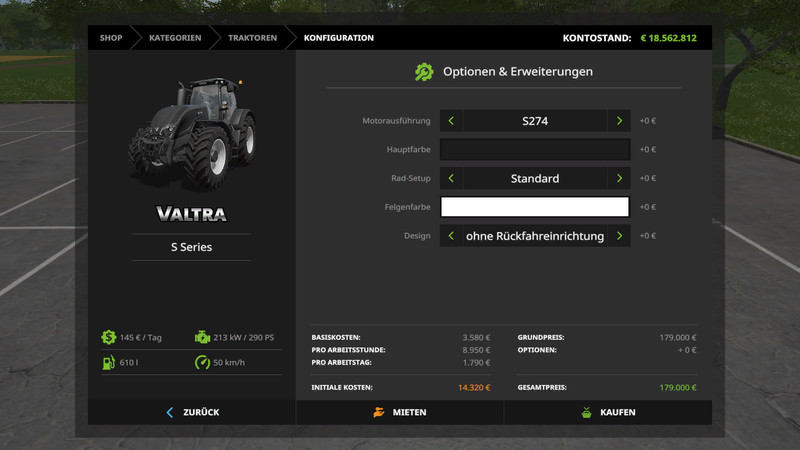This screenshot has height=450, width=800.
Task: Click the hand icon beside Mieten
Action: 379,412
